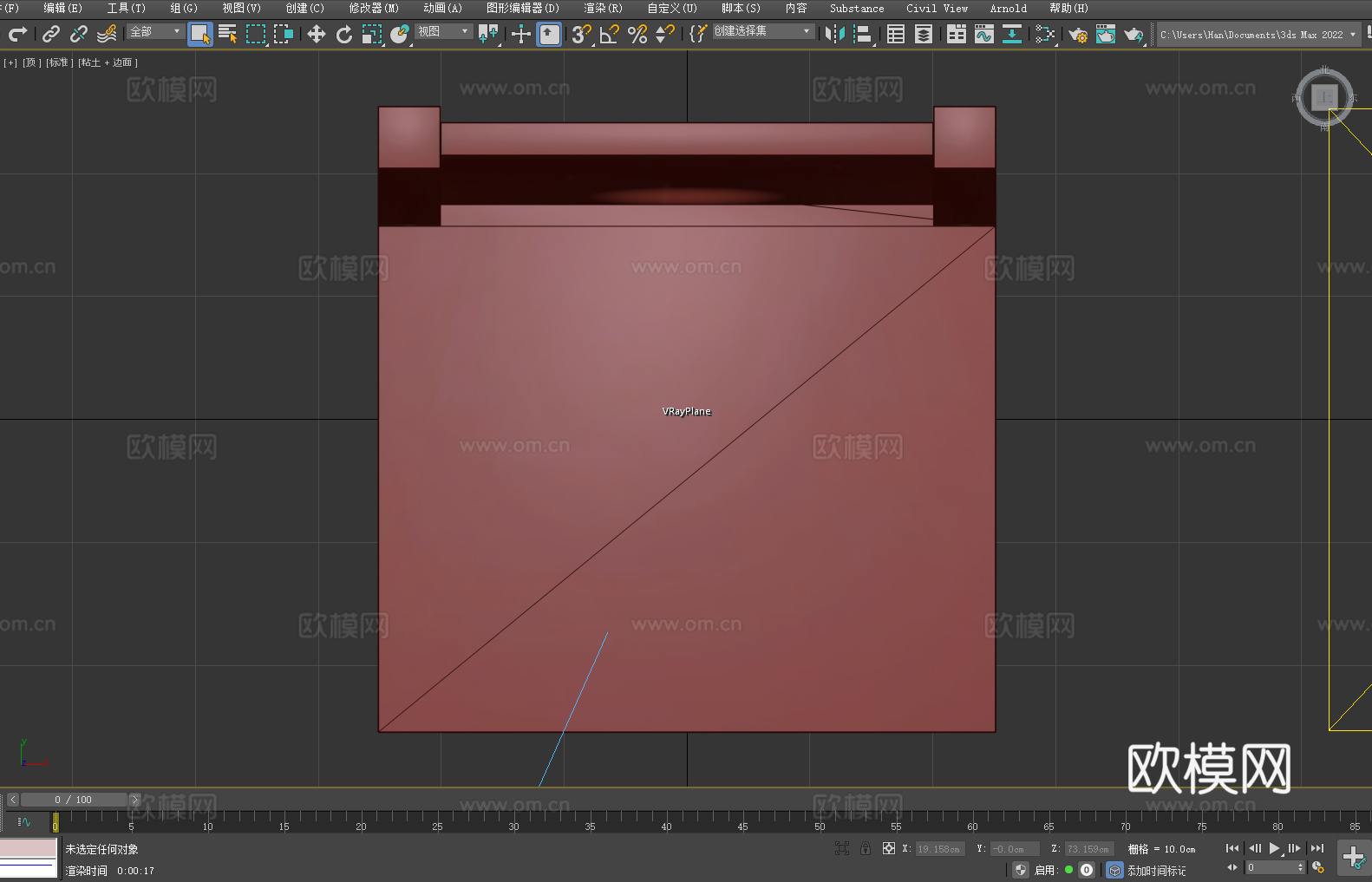
Task: Click the Select and Place tool
Action: point(400,34)
